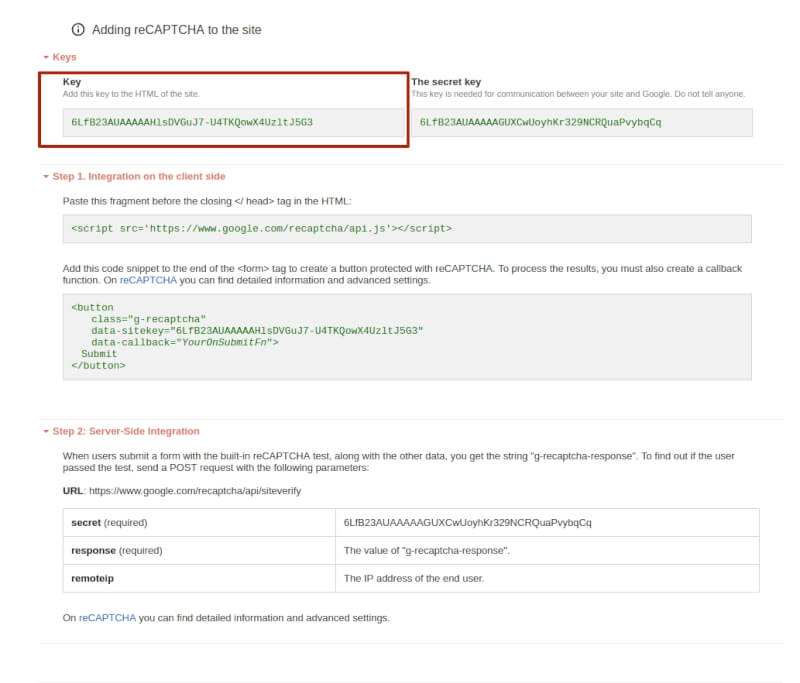Image resolution: width=800 pixels, height=683 pixels.
Task: Collapse Step 1 Integration on client side
Action: [135, 176]
